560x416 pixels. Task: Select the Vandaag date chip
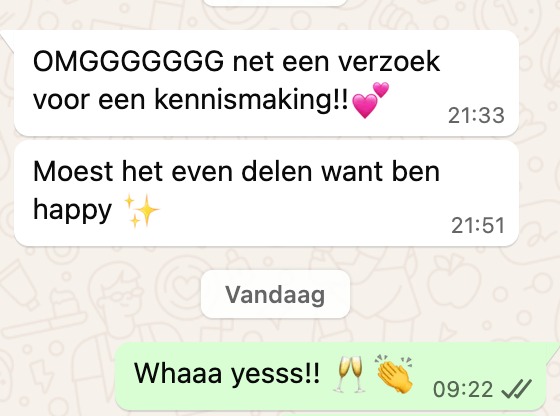pyautogui.click(x=275, y=294)
